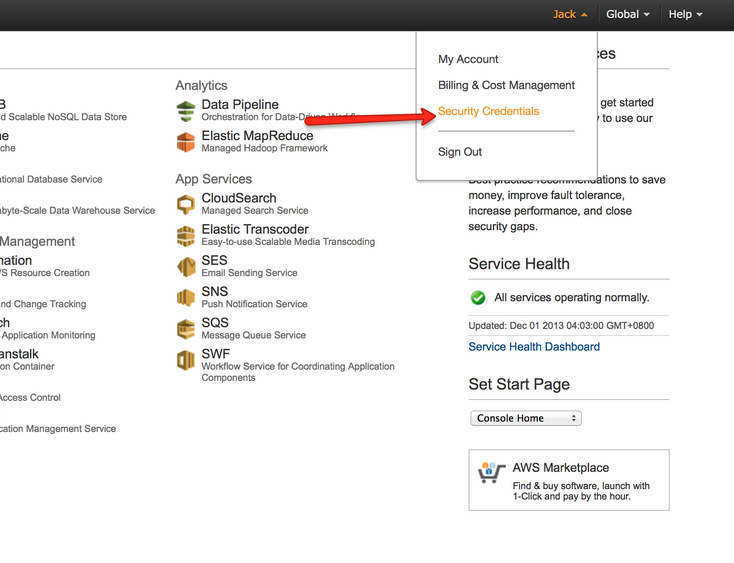734x563 pixels.
Task: Open the CloudSearch service link
Action: coord(239,198)
